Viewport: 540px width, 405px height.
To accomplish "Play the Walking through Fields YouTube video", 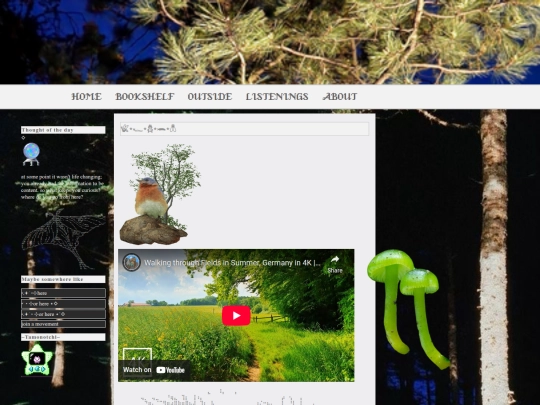I will 236,315.
